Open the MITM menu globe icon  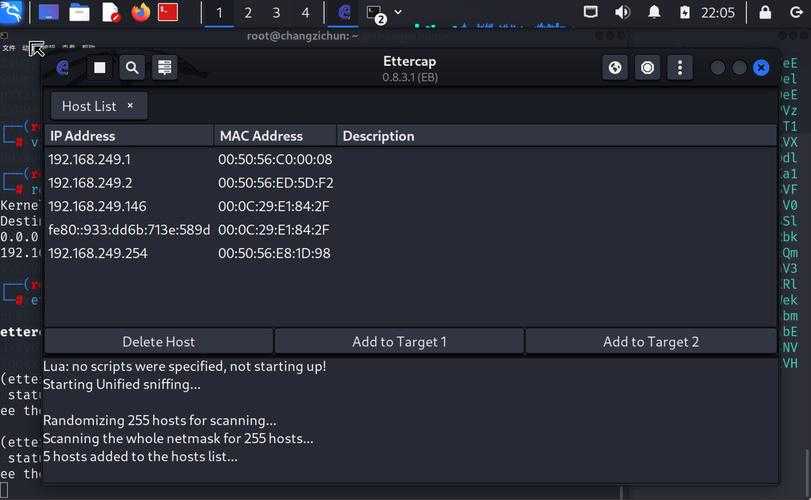(x=615, y=68)
